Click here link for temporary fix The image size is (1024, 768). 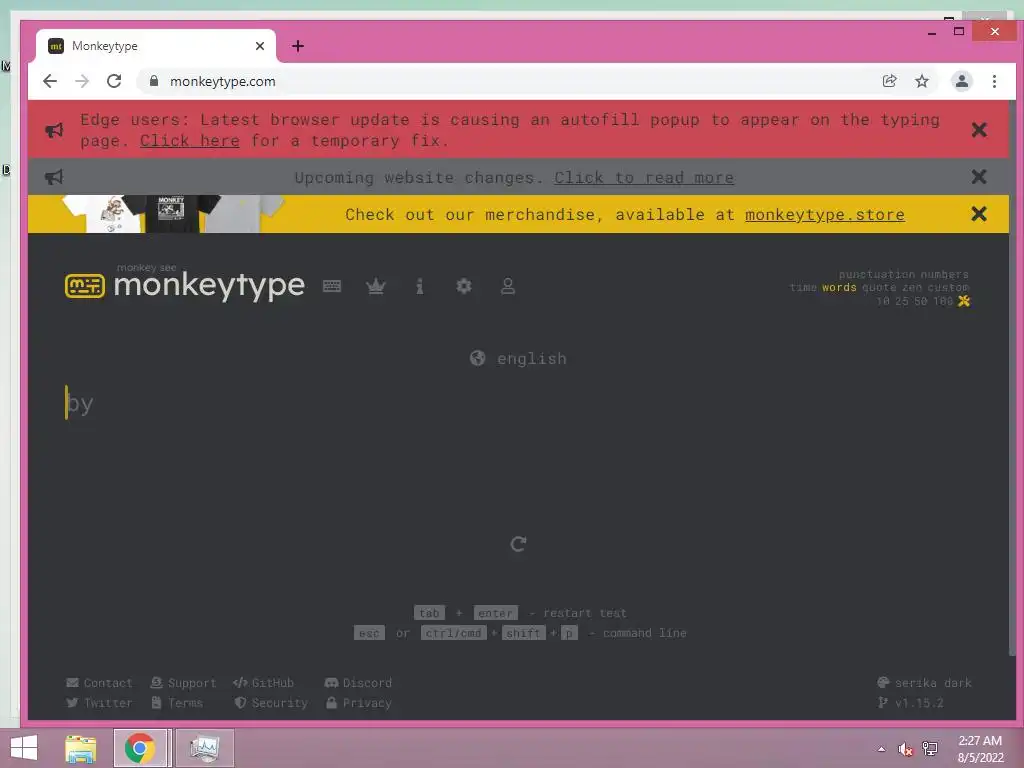pos(189,140)
